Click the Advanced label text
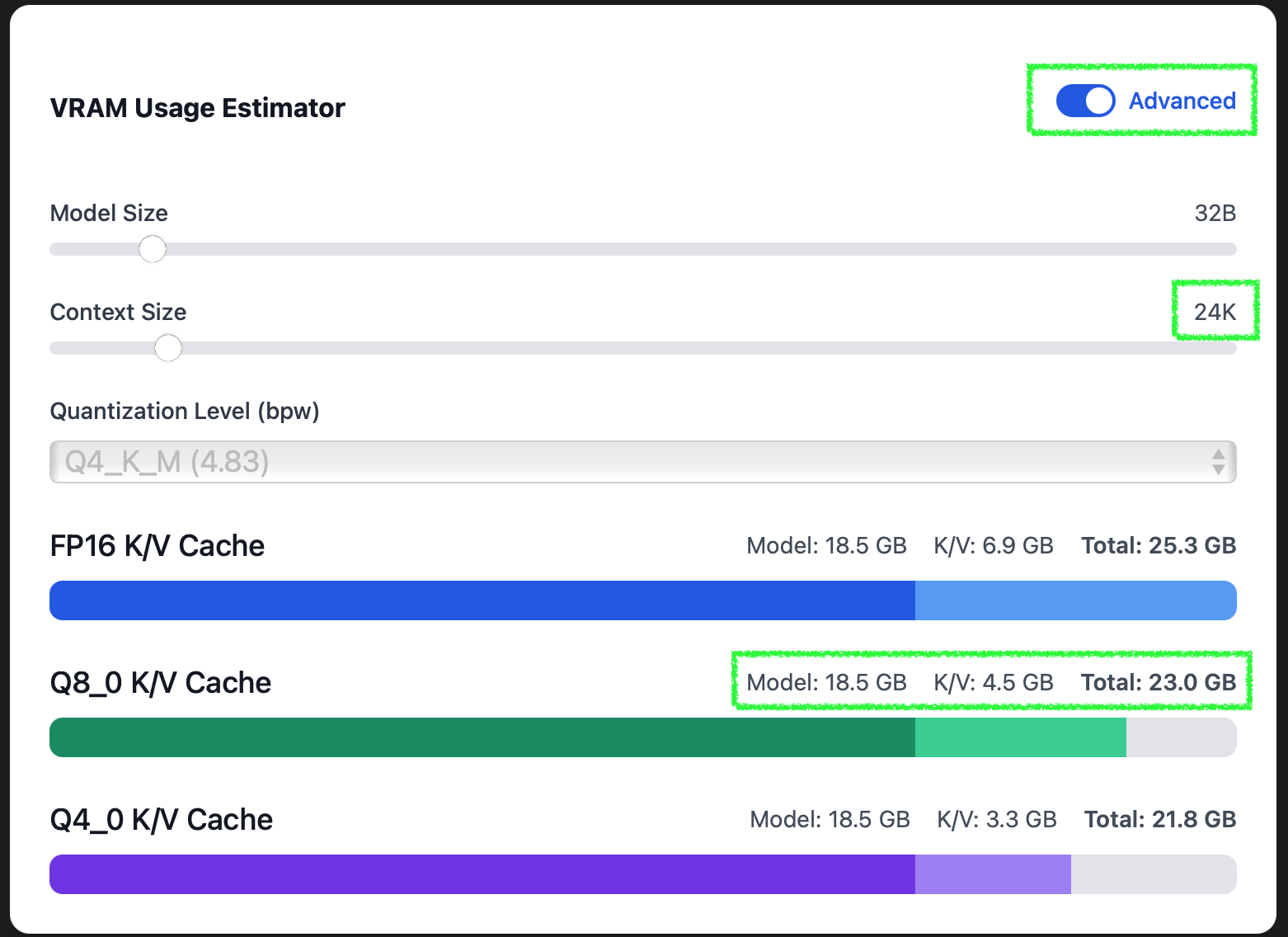This screenshot has width=1288, height=937. (x=1182, y=101)
